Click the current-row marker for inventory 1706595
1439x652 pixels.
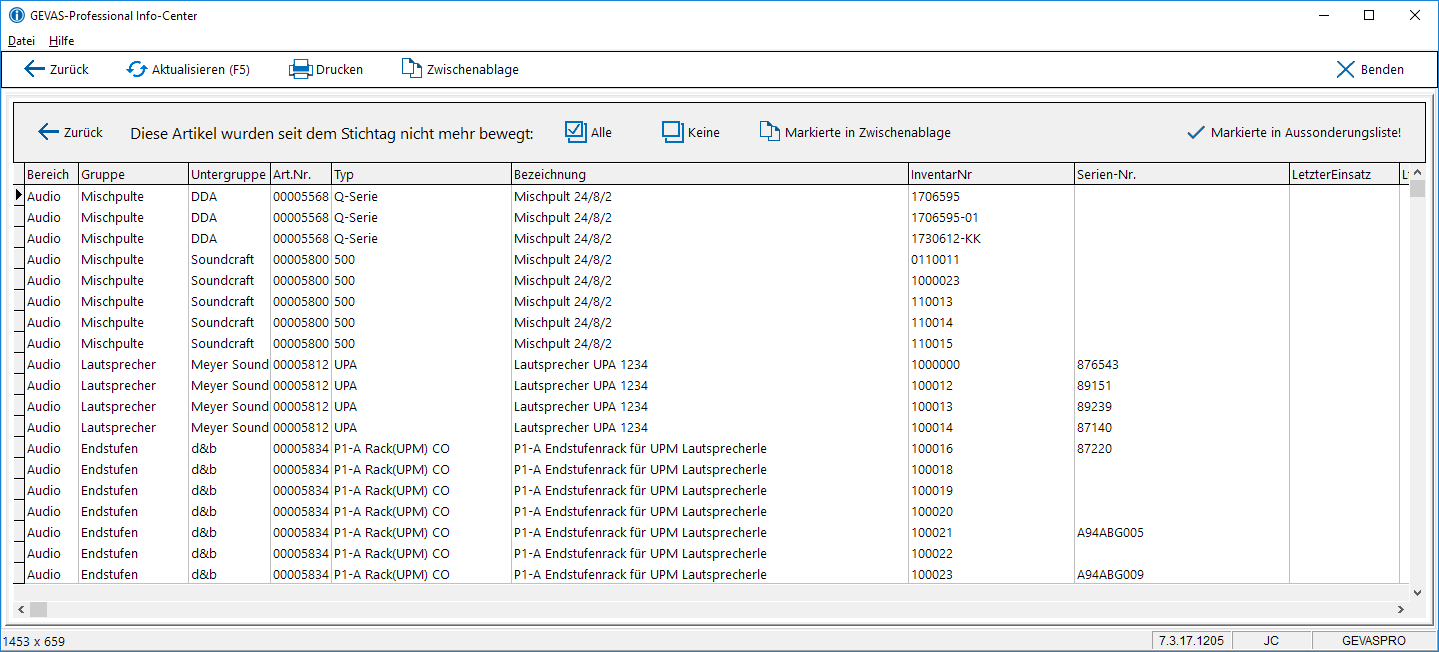coord(18,197)
